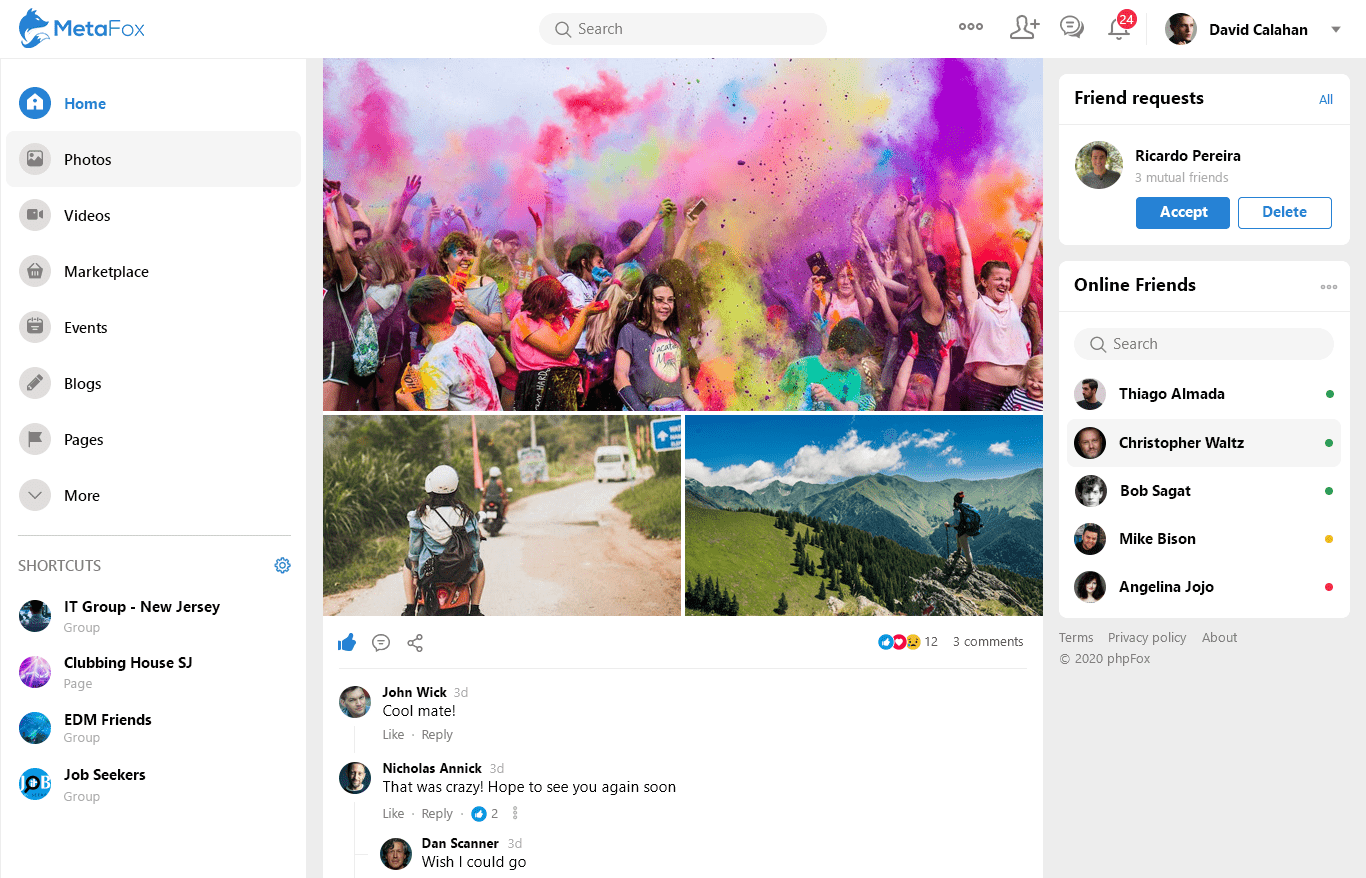Viewport: 1366px width, 878px height.
Task: Click the friend requests icon in header
Action: [1024, 28]
